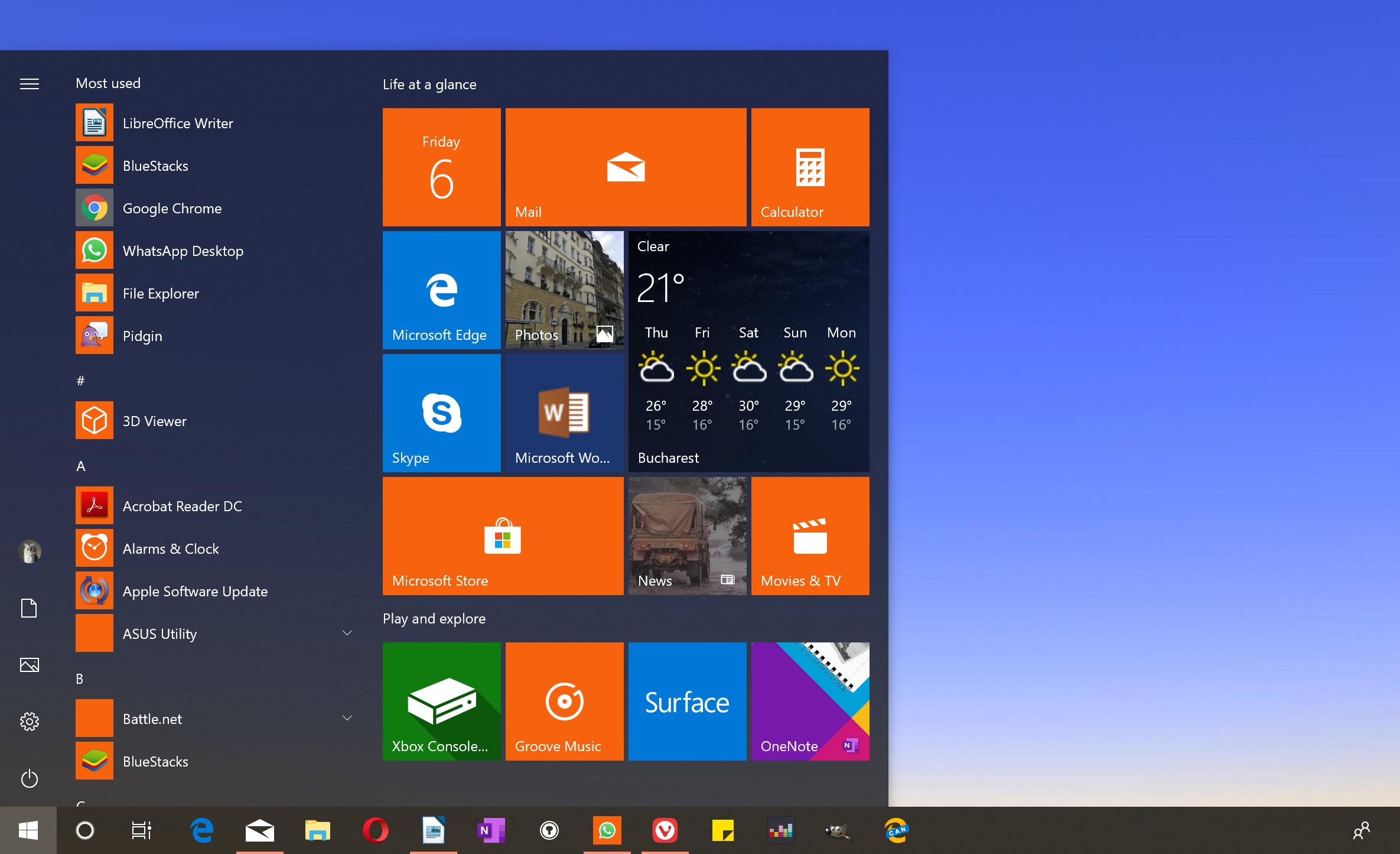Image resolution: width=1400 pixels, height=854 pixels.
Task: Launch the Skype tile
Action: coord(442,413)
